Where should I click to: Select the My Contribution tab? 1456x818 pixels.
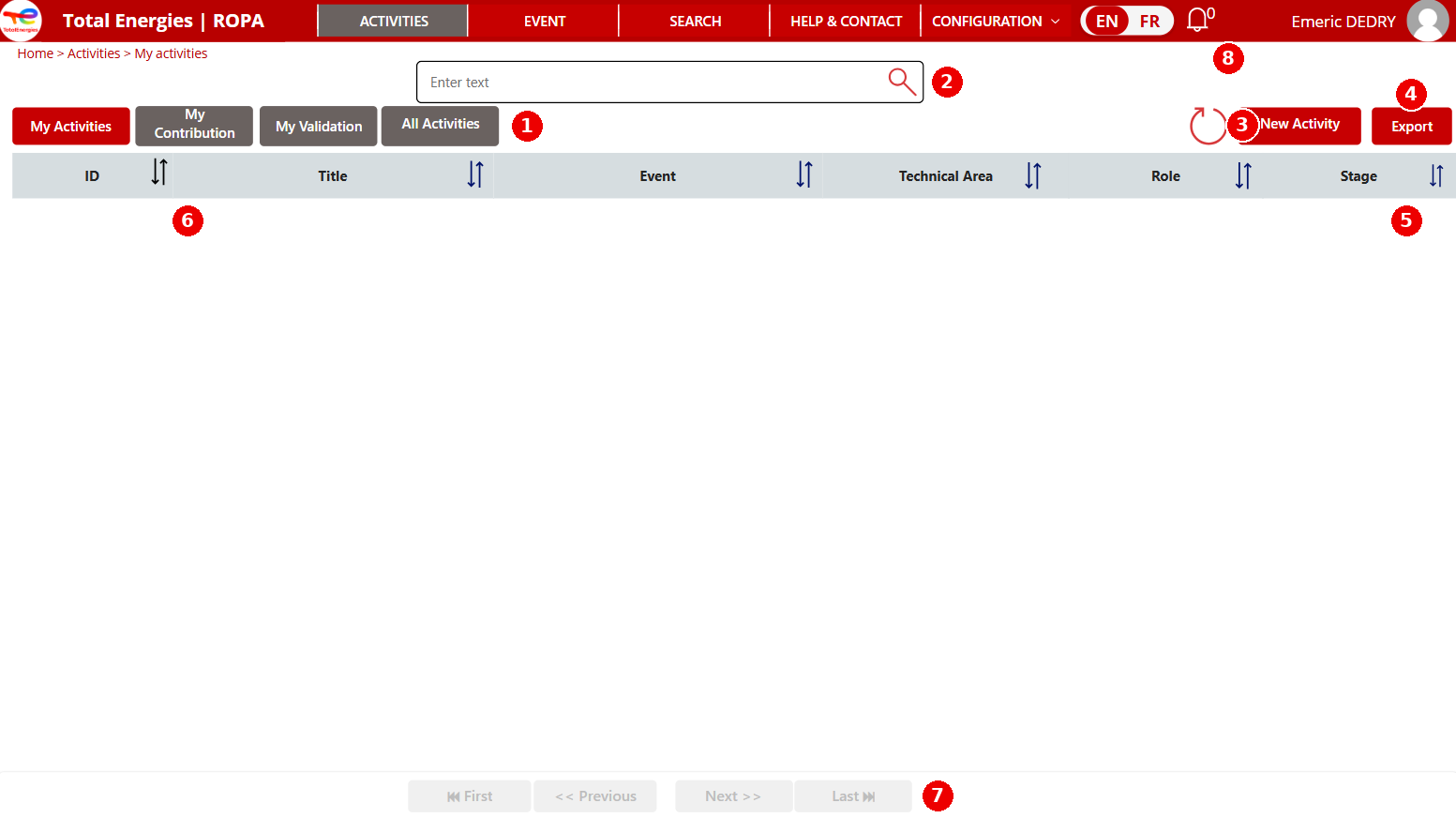pyautogui.click(x=194, y=126)
